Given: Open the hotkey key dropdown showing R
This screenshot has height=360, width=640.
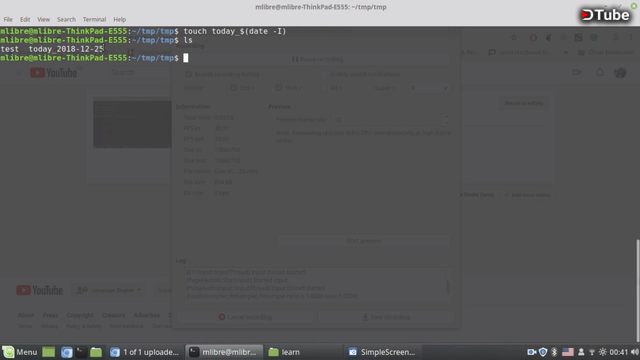Looking at the screenshot, I should tap(429, 88).
